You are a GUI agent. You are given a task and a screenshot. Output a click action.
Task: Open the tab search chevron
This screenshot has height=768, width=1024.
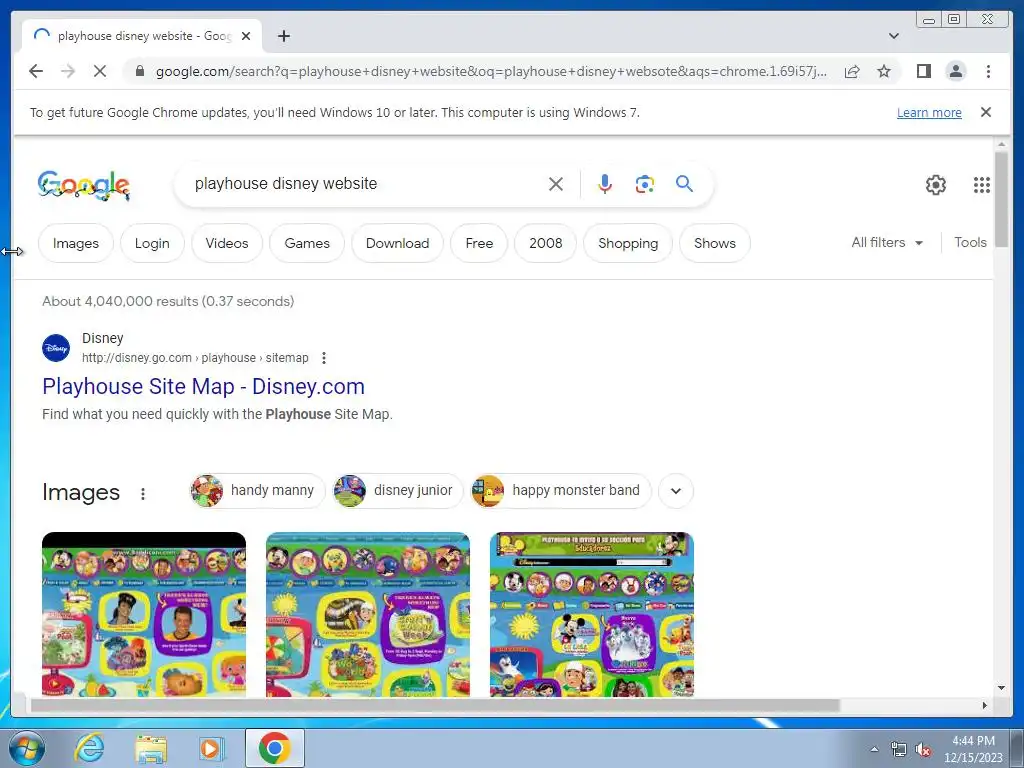tap(893, 36)
